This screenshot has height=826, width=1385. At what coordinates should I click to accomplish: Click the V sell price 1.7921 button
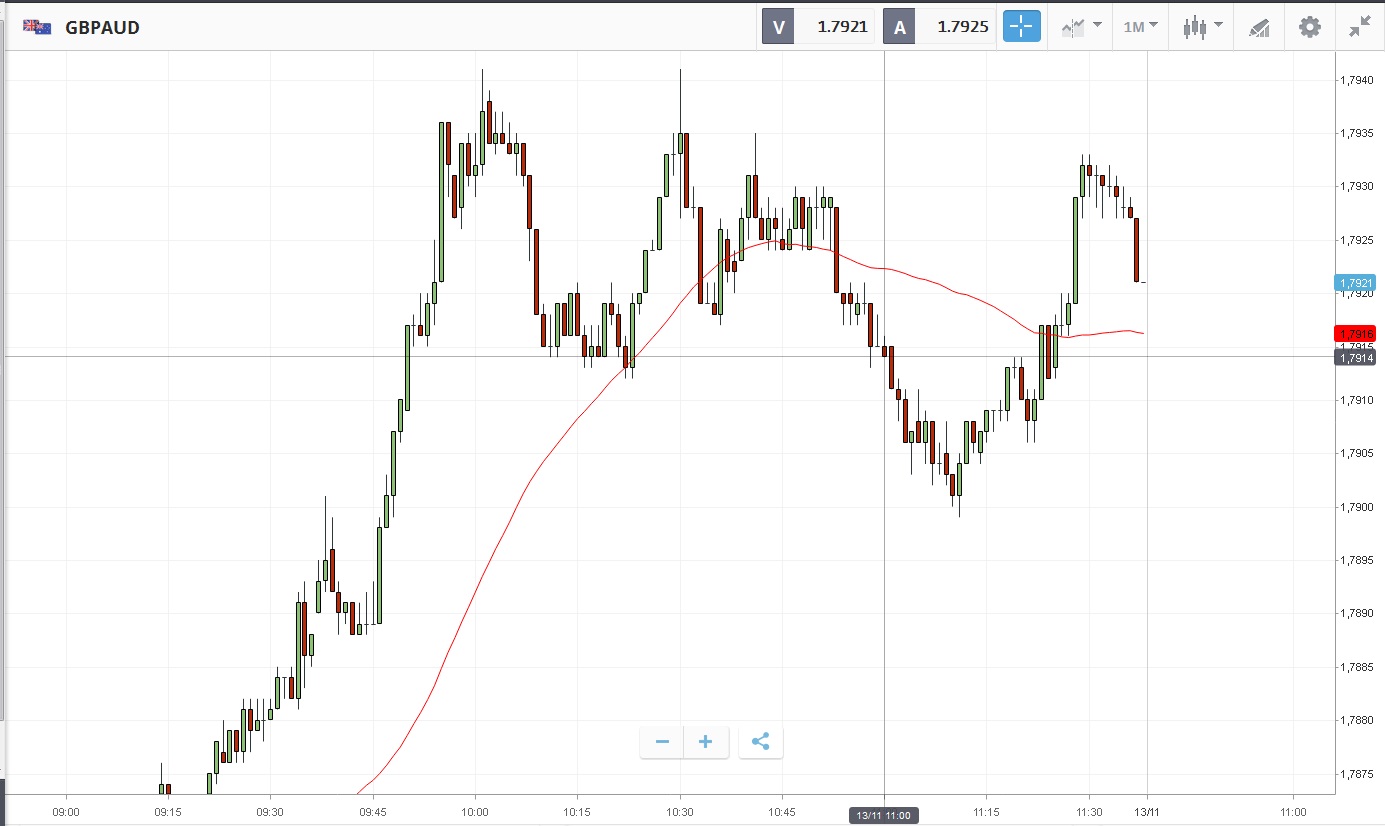click(818, 27)
